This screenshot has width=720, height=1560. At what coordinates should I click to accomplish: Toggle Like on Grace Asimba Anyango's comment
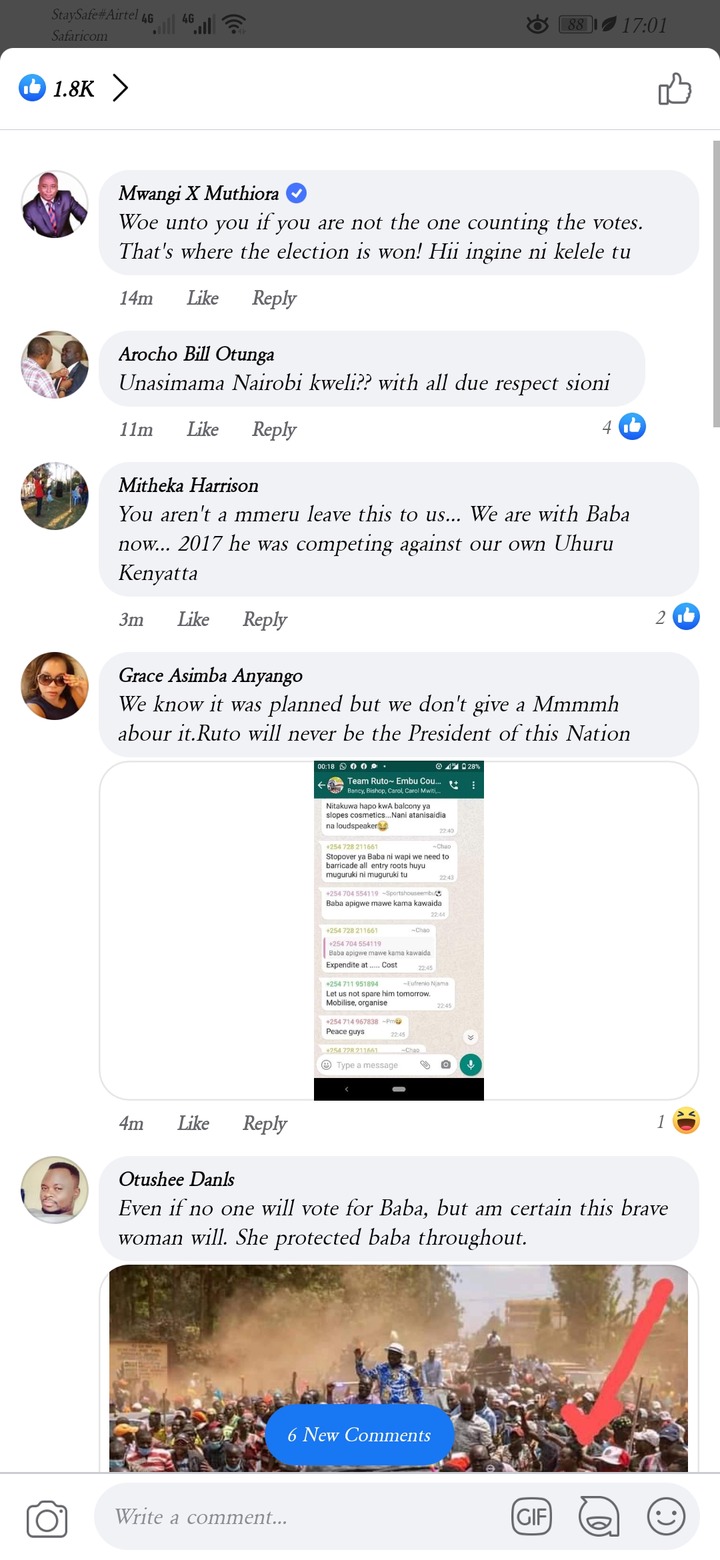tap(193, 1123)
